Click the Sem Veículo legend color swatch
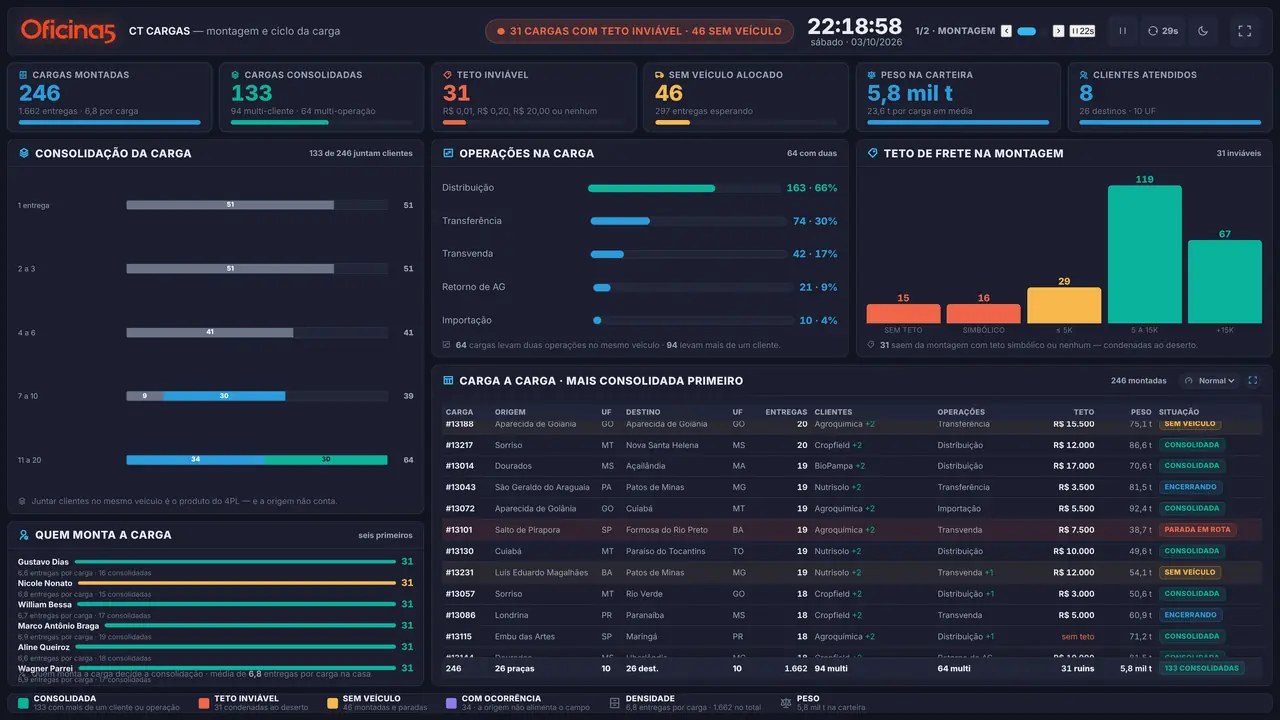Viewport: 1280px width, 720px height. click(332, 703)
